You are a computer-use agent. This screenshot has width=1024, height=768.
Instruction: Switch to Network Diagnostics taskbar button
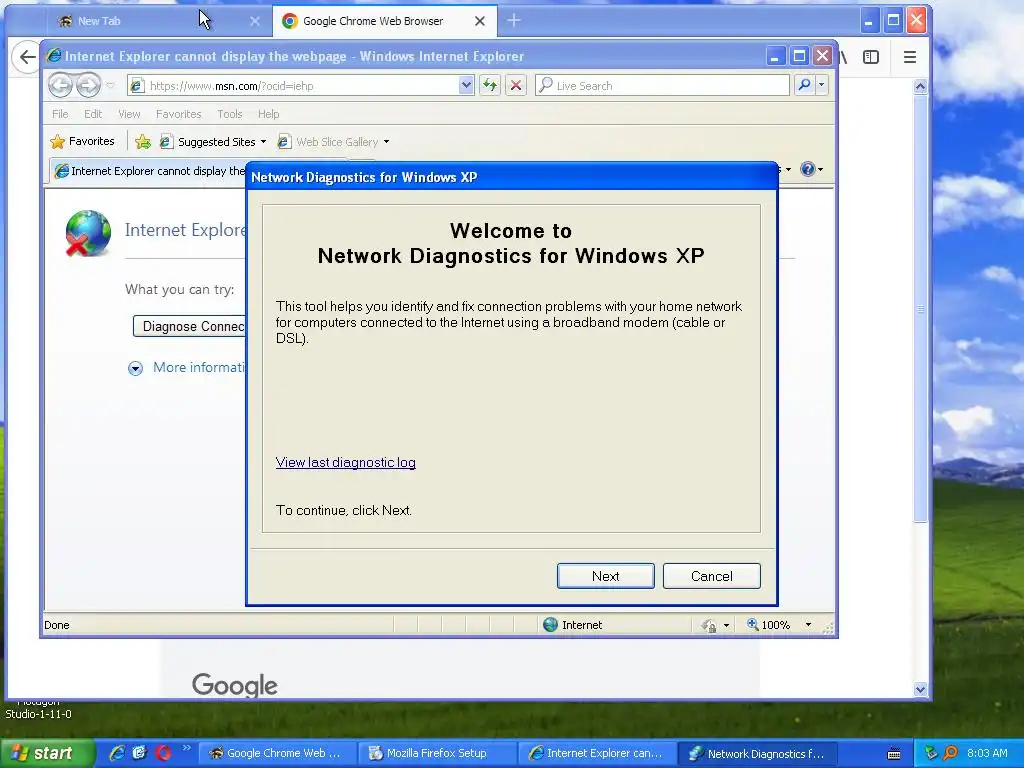[758, 754]
